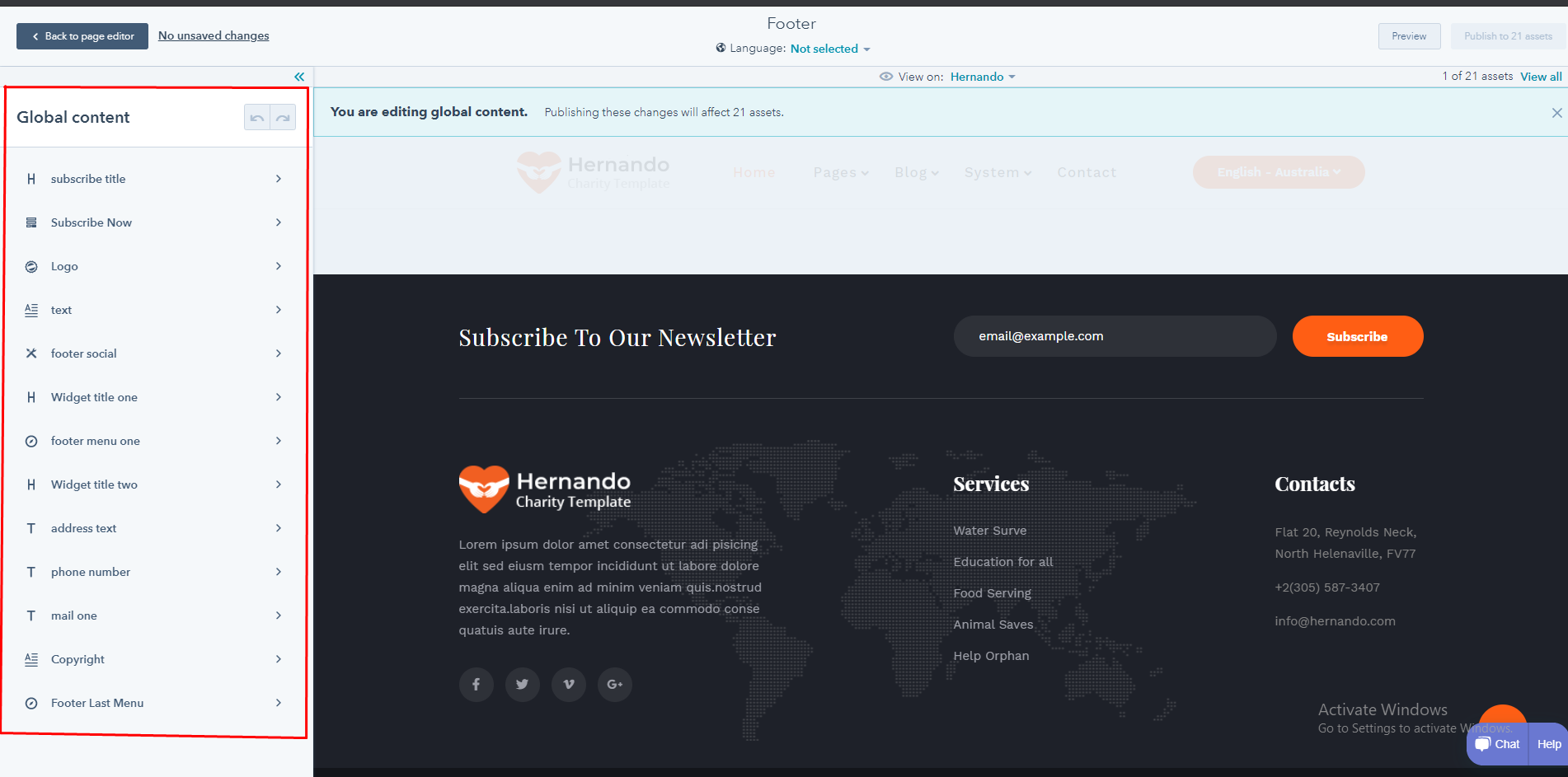Click the newsletter email input field
The width and height of the screenshot is (1568, 777).
[1115, 336]
